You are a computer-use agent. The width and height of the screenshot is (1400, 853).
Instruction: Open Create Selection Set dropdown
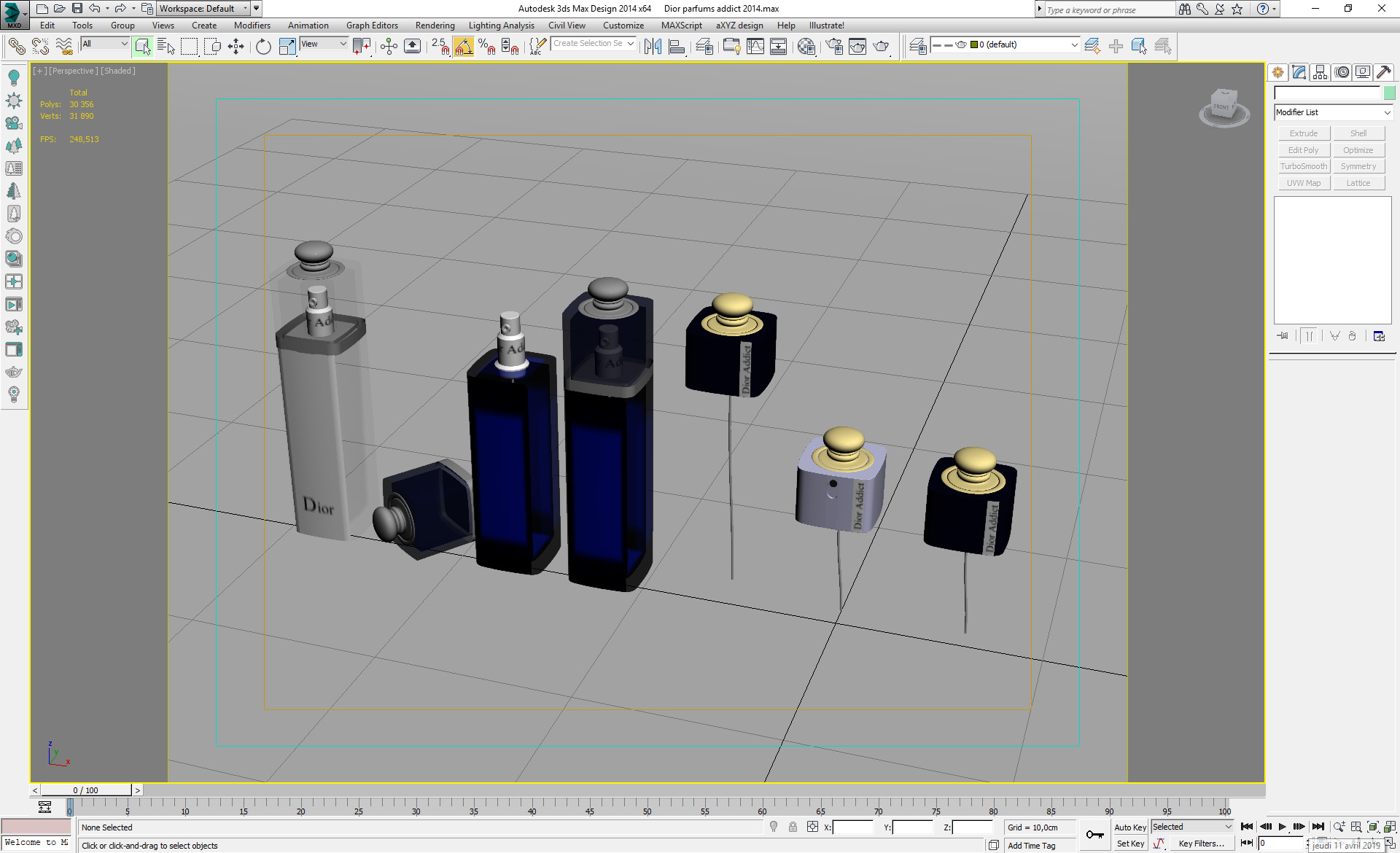594,44
